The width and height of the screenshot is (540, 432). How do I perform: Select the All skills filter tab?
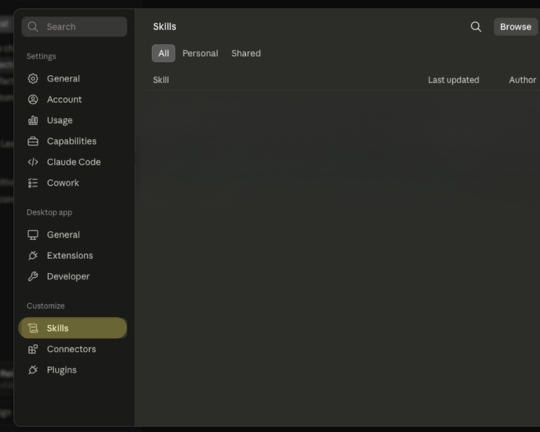pyautogui.click(x=164, y=53)
